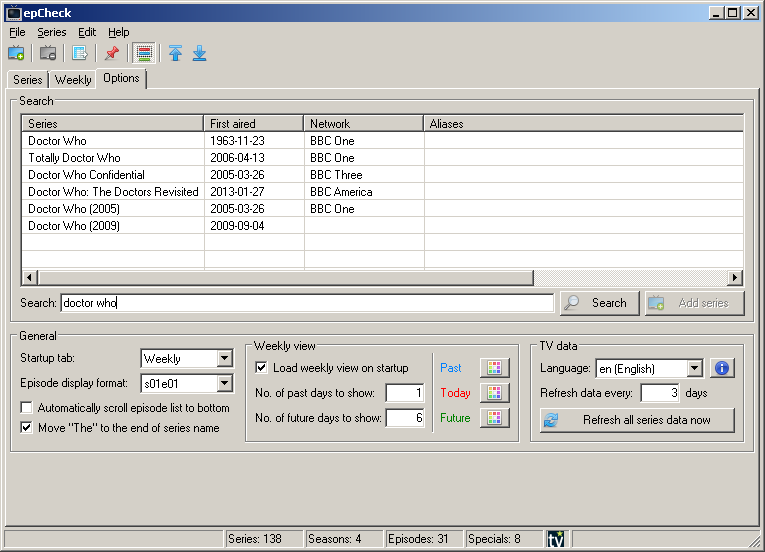Click the blue language info icon
Screen dimensions: 765x552
722,368
